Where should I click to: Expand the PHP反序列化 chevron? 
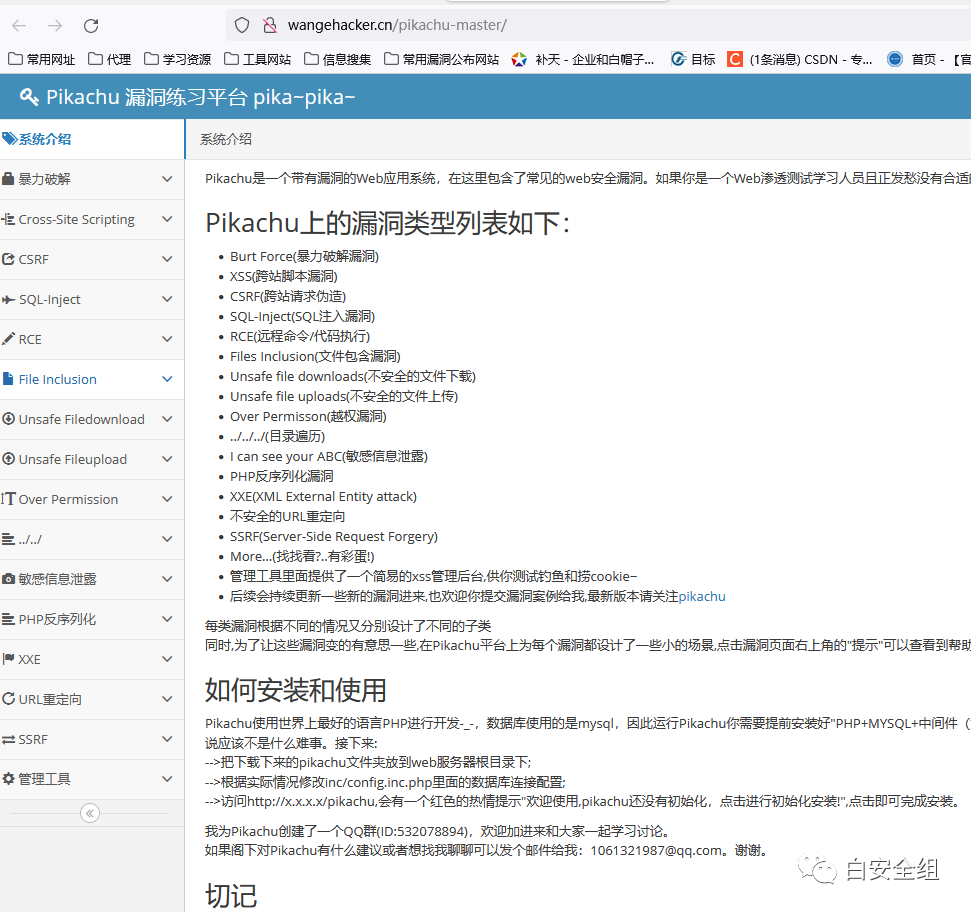pyautogui.click(x=167, y=619)
